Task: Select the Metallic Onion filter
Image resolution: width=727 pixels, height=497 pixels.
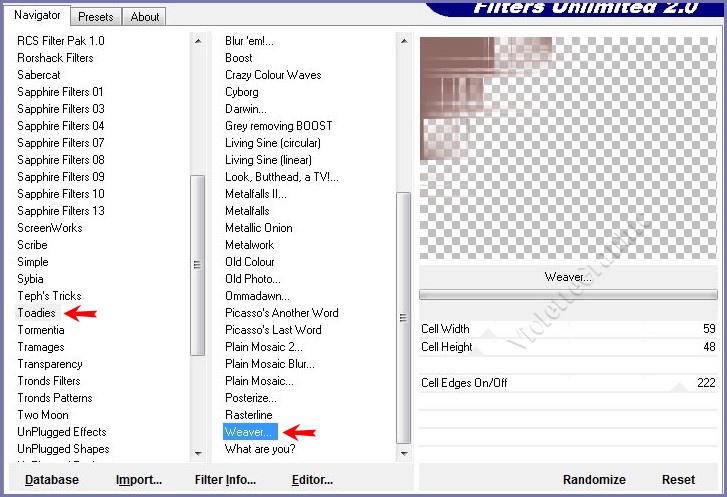Action: coord(259,228)
